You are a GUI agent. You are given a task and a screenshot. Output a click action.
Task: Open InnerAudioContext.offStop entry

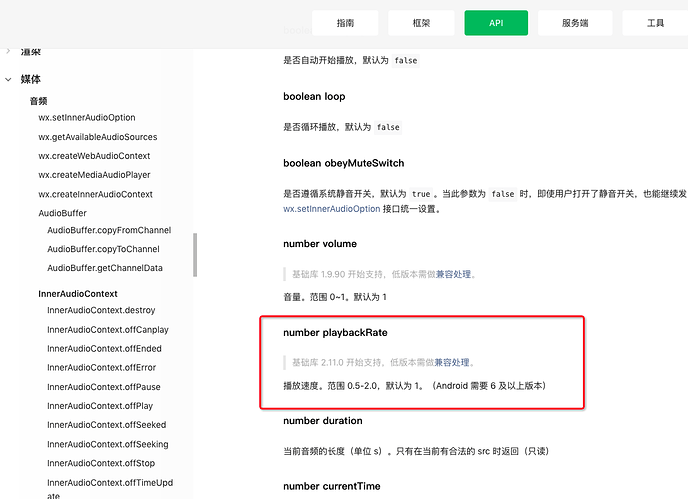(101, 463)
